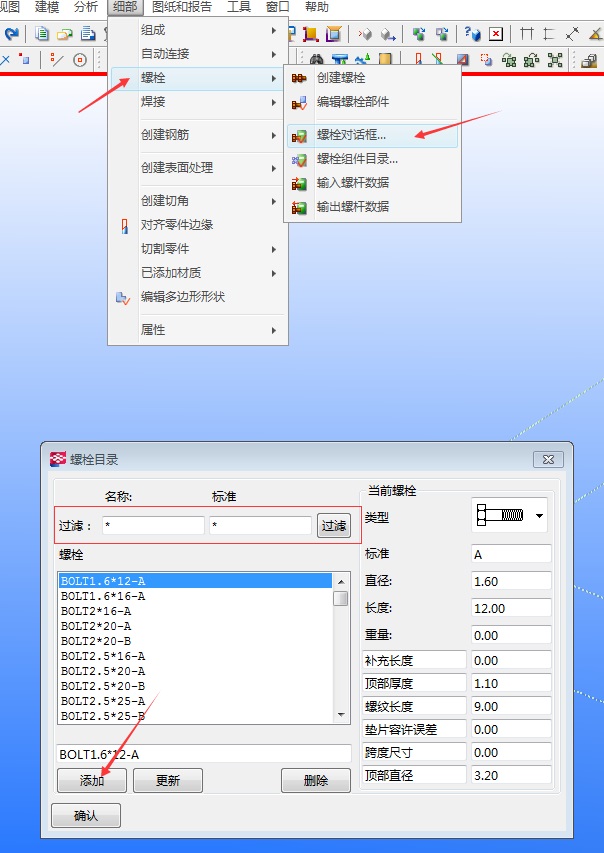This screenshot has width=604, height=853.
Task: Click the Update (更新) button
Action: tap(168, 781)
